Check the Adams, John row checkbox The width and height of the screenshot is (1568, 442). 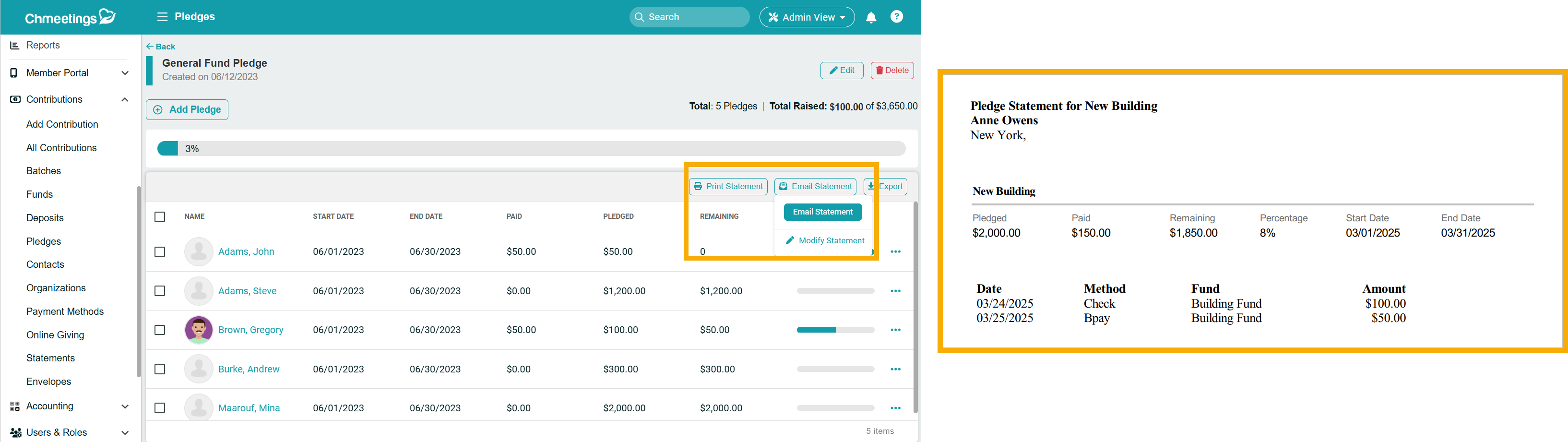[160, 252]
